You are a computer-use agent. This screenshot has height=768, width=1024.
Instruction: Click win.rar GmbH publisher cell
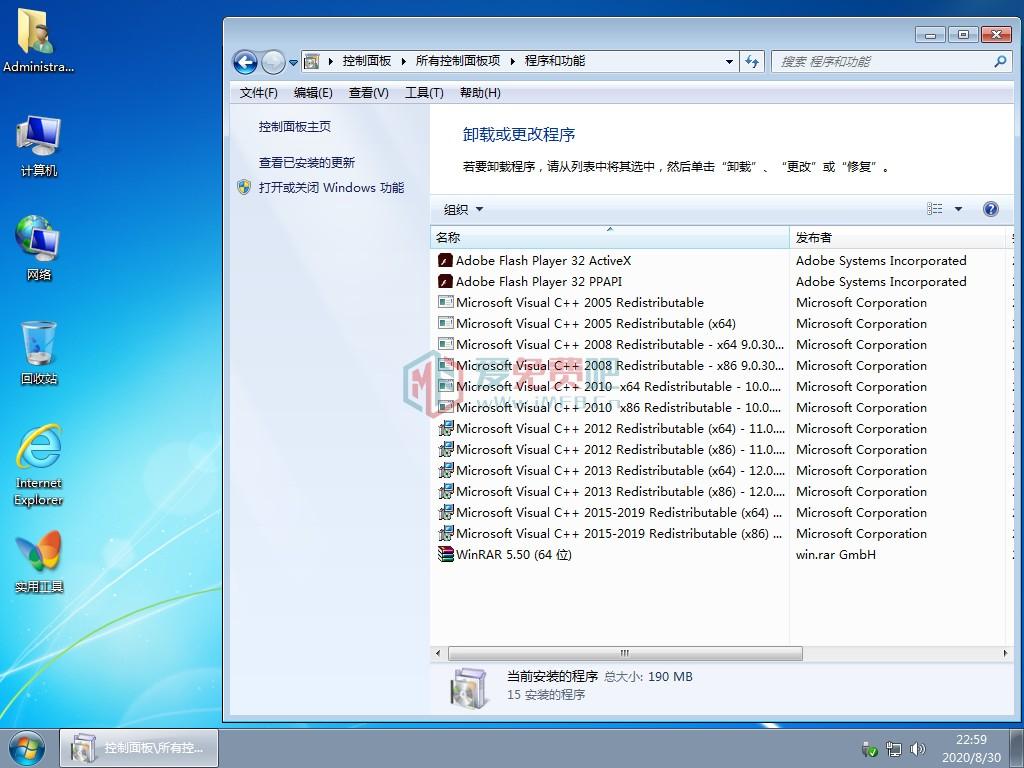pos(835,554)
